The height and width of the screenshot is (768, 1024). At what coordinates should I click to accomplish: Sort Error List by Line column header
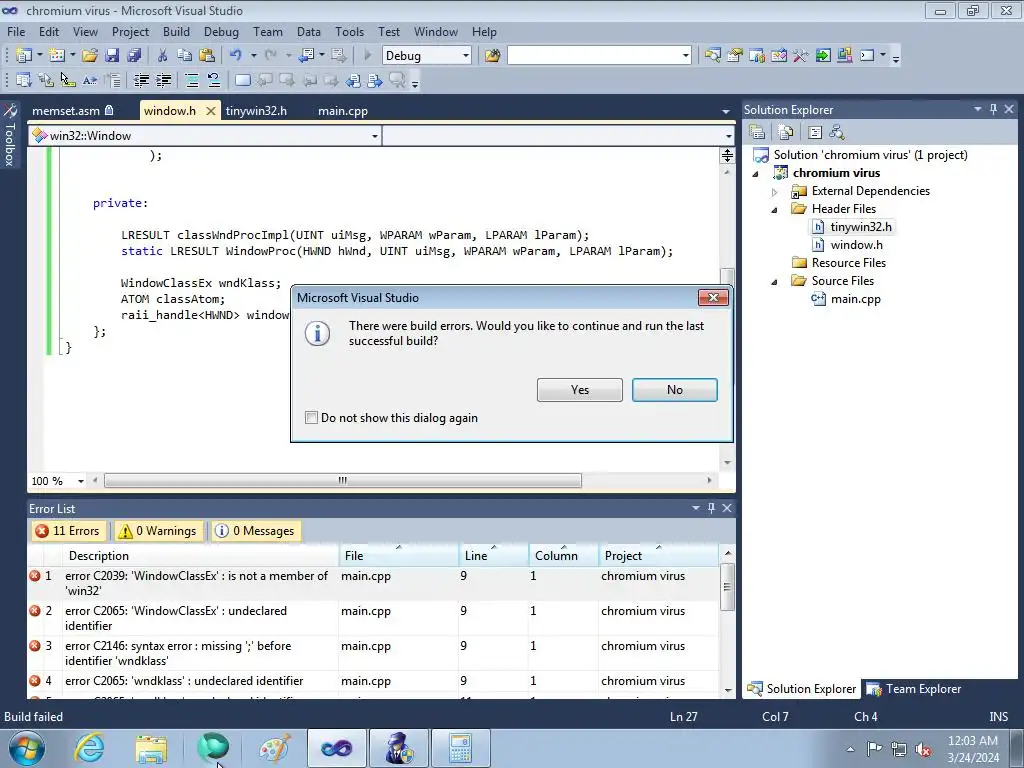pyautogui.click(x=494, y=555)
